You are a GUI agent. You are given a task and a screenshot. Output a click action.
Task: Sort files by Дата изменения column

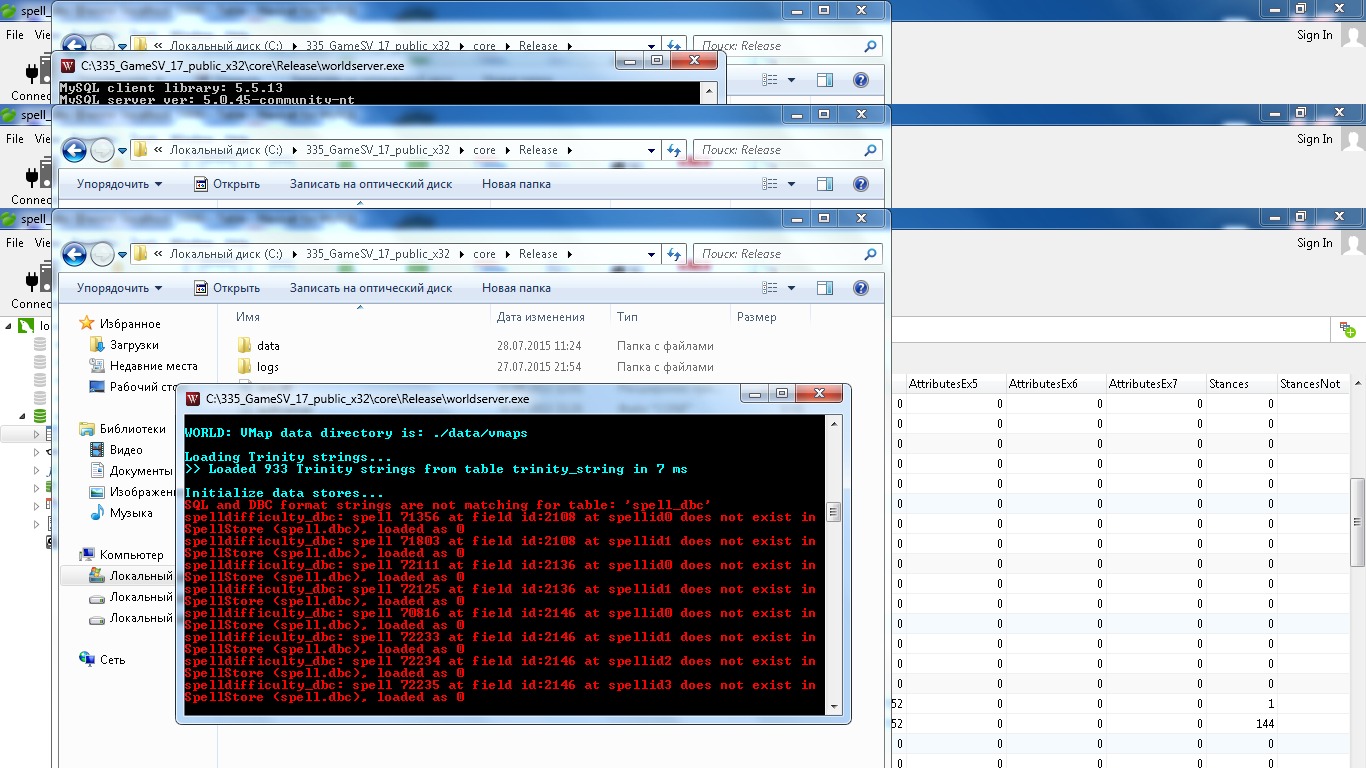540,317
